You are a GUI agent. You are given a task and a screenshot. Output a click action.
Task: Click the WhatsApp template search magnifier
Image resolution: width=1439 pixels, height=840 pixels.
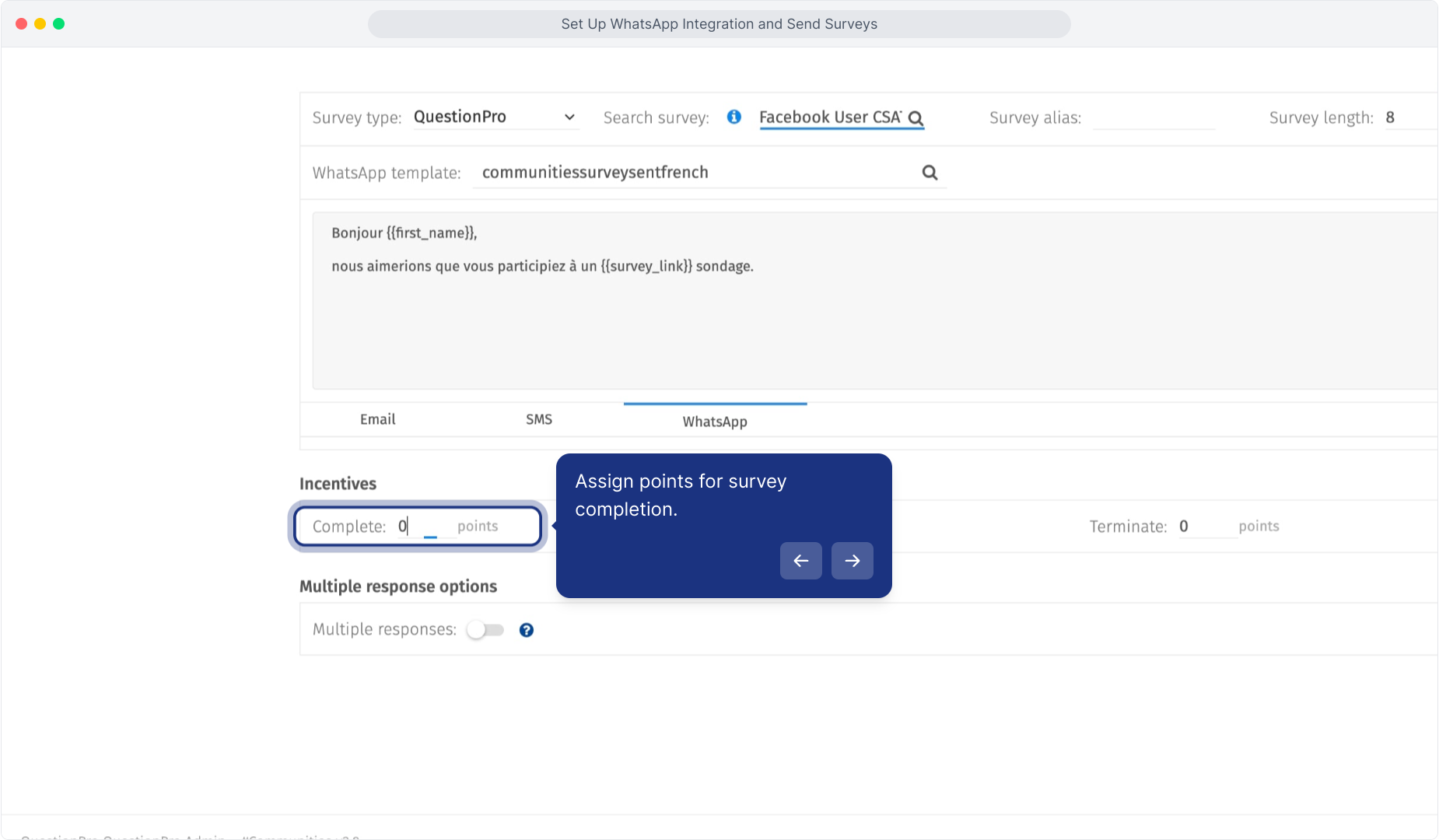coord(930,173)
